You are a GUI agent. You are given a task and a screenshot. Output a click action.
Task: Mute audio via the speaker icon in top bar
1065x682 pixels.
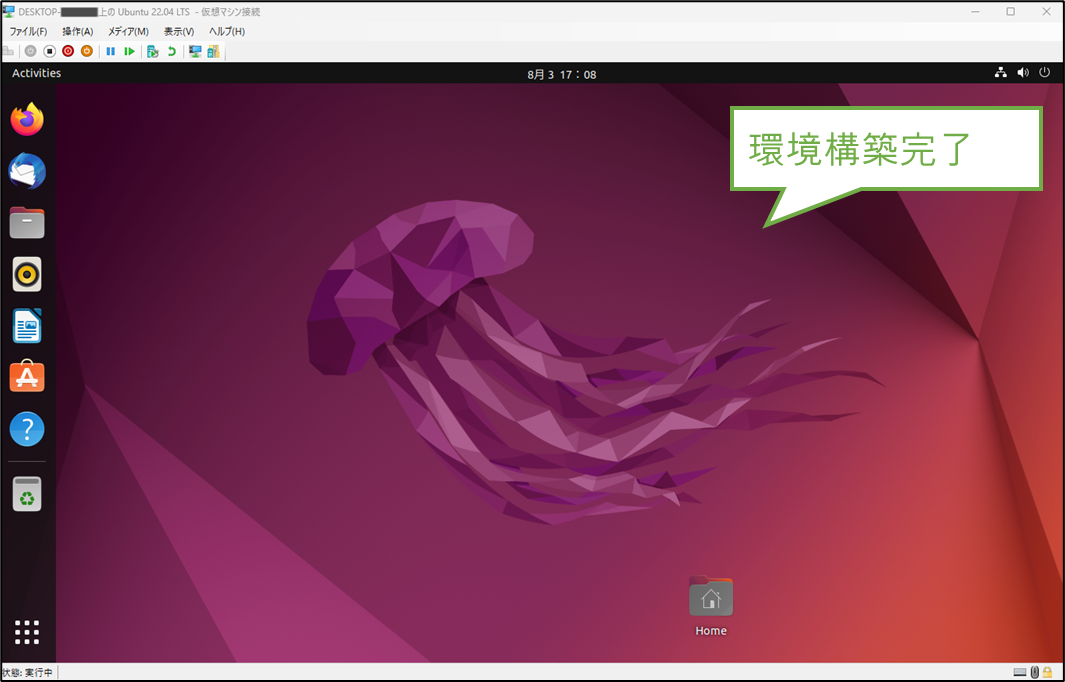(x=1022, y=72)
